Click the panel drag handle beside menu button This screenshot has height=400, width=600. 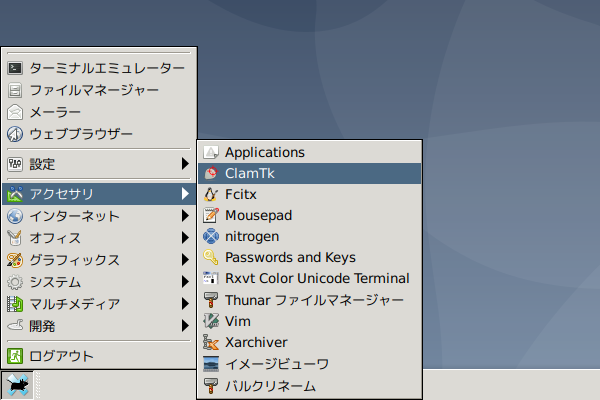pos(38,385)
